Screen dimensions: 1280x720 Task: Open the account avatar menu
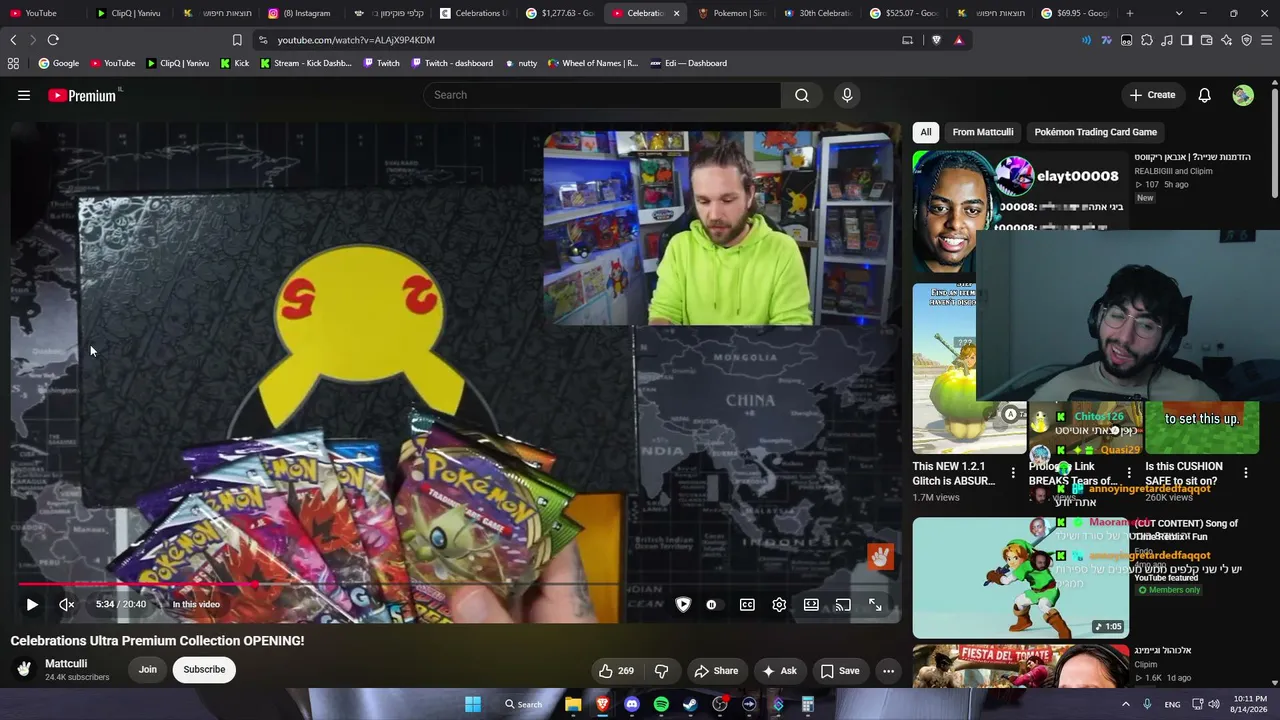[x=1243, y=95]
